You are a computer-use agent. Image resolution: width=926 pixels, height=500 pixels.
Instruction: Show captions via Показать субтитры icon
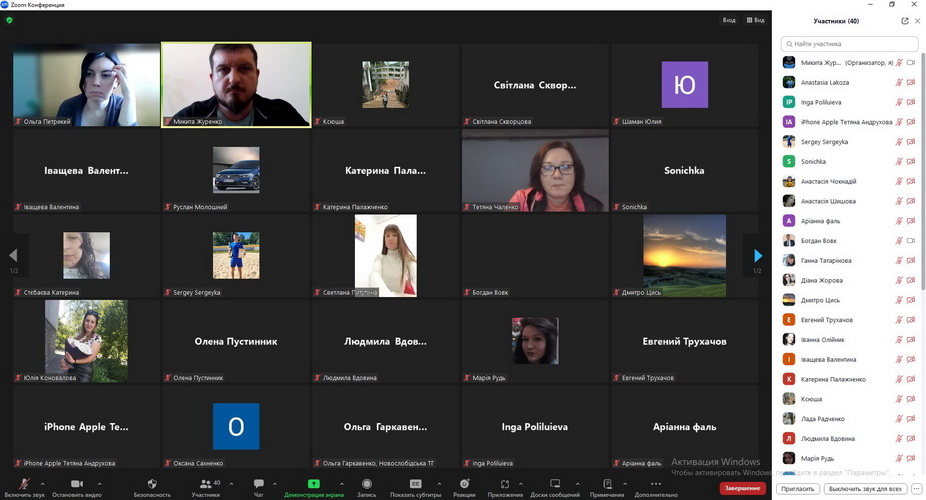point(415,484)
